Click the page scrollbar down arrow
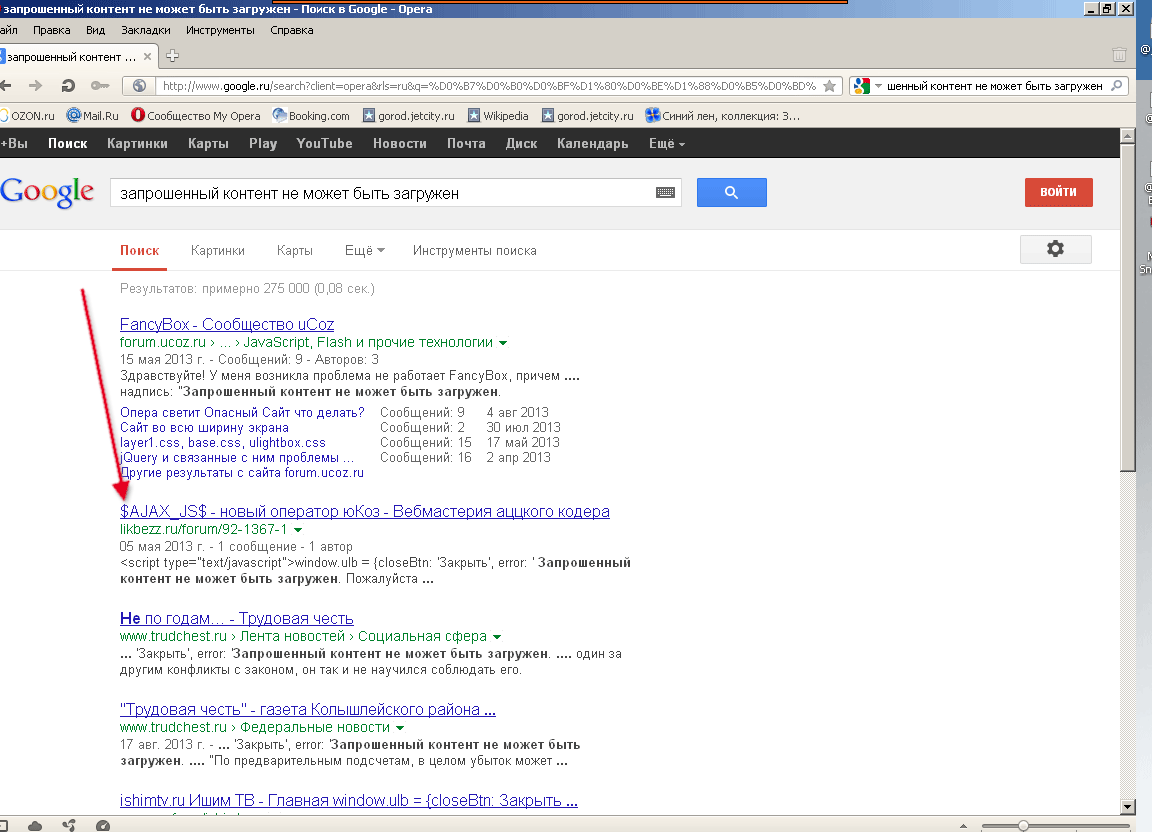The image size is (1152, 832). coord(1128,806)
